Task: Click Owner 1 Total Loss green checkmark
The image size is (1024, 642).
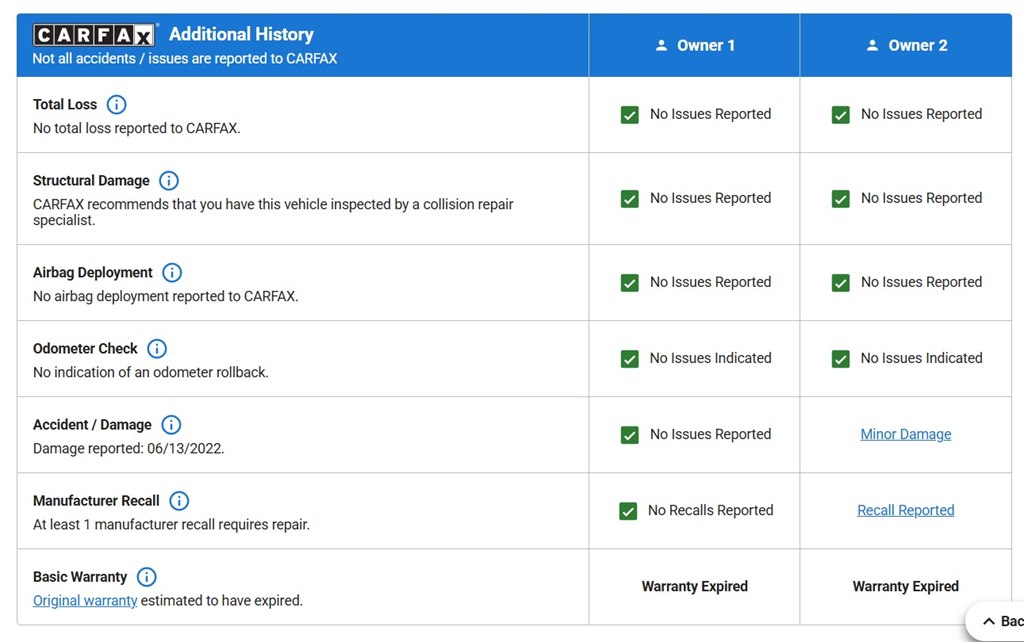Action: tap(630, 115)
